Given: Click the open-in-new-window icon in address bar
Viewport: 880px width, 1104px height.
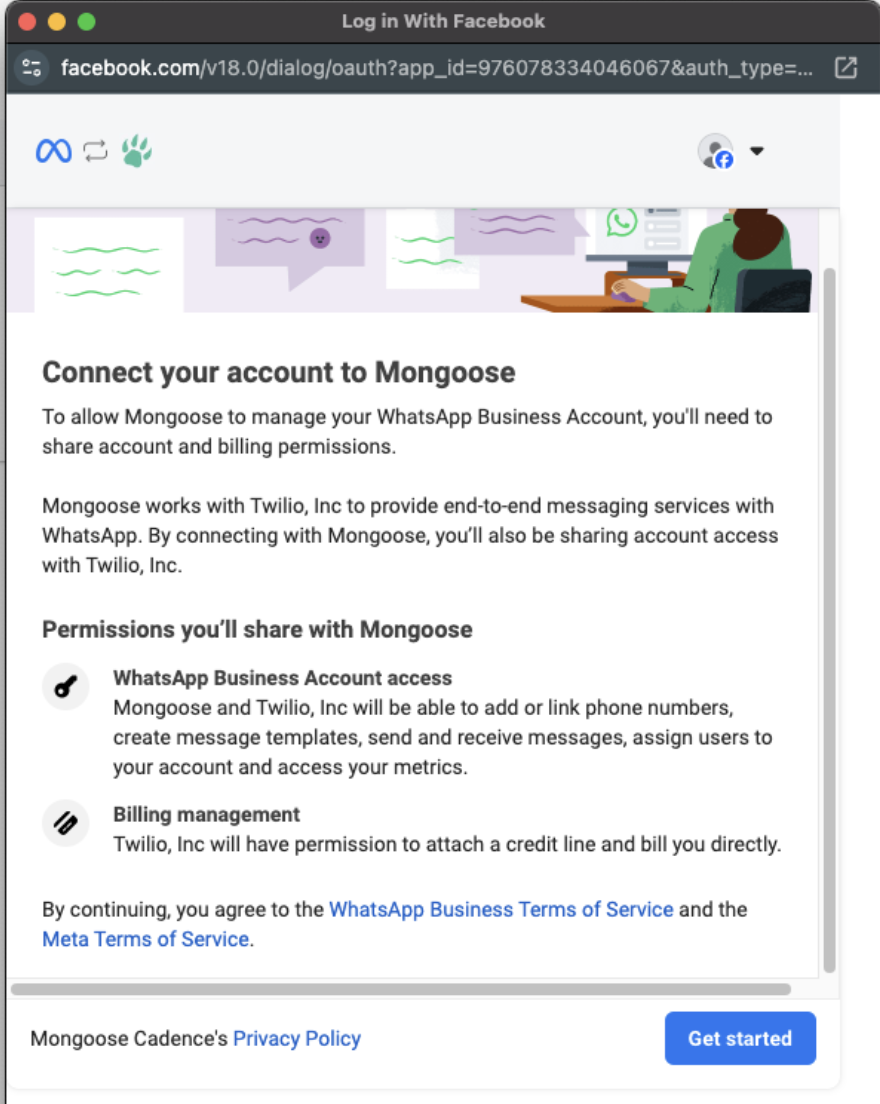Looking at the screenshot, I should 846,68.
